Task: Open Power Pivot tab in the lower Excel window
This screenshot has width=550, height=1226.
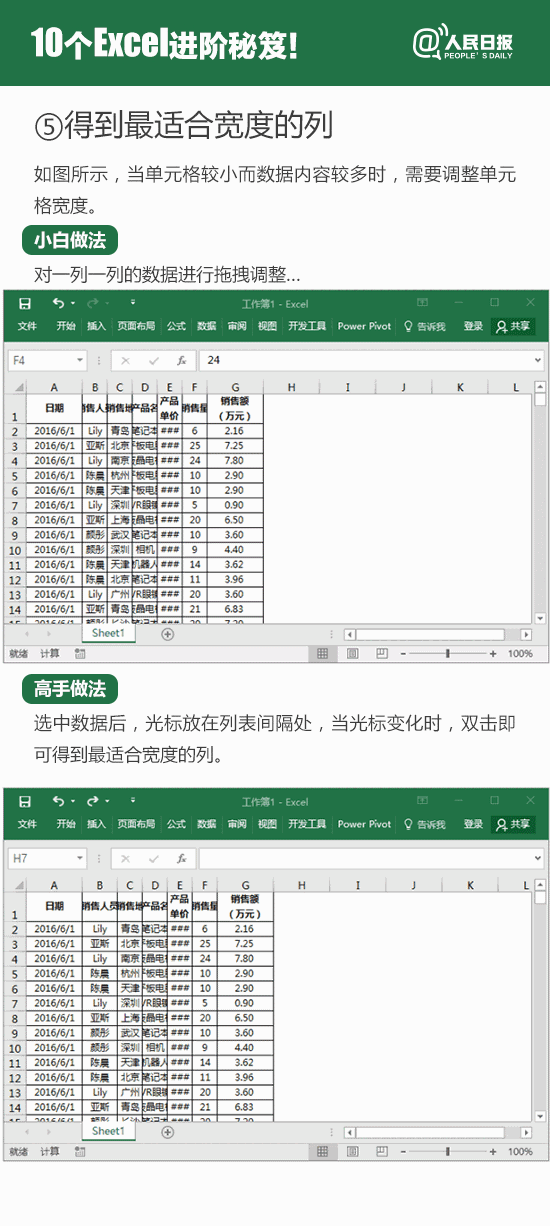Action: point(364,824)
